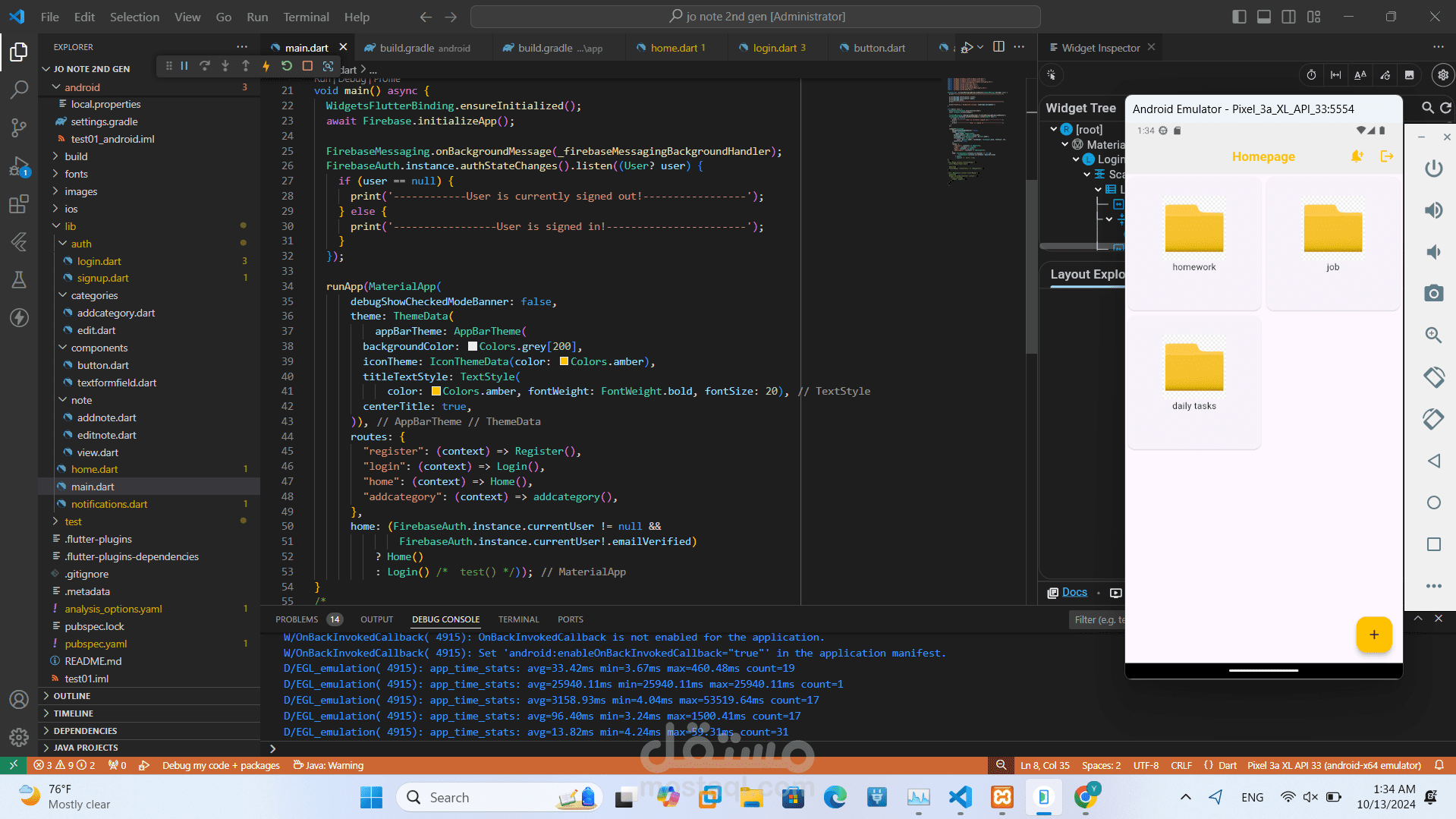Click the Hot Reload lightning bolt icon
The height and width of the screenshot is (819, 1456).
click(266, 66)
